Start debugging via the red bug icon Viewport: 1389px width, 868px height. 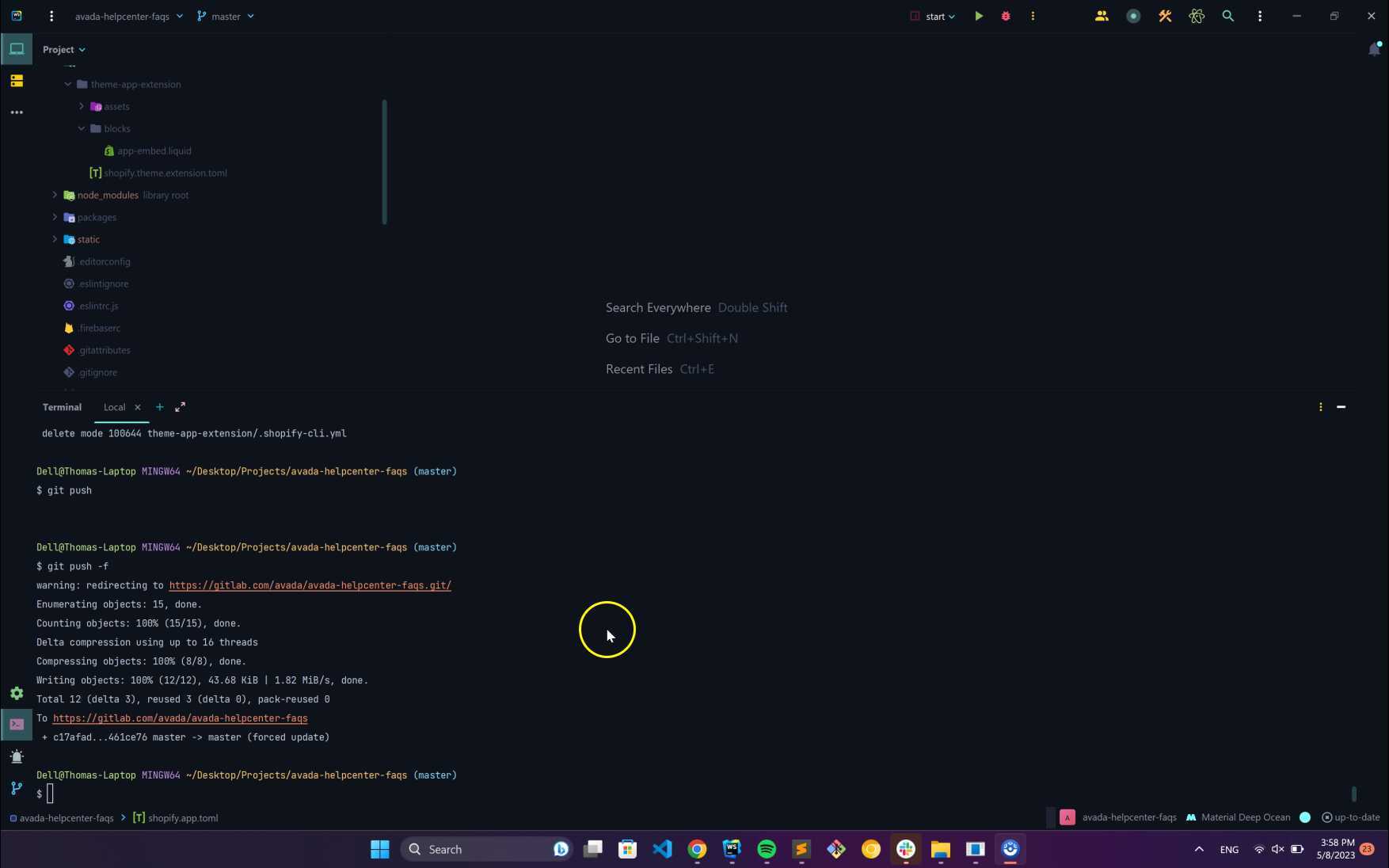(x=1005, y=16)
